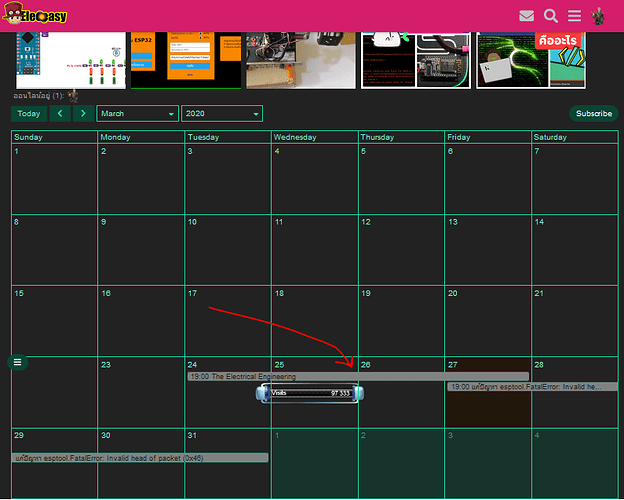The width and height of the screenshot is (624, 500).
Task: Open the คืออะไร thumbnail
Action: click(531, 60)
